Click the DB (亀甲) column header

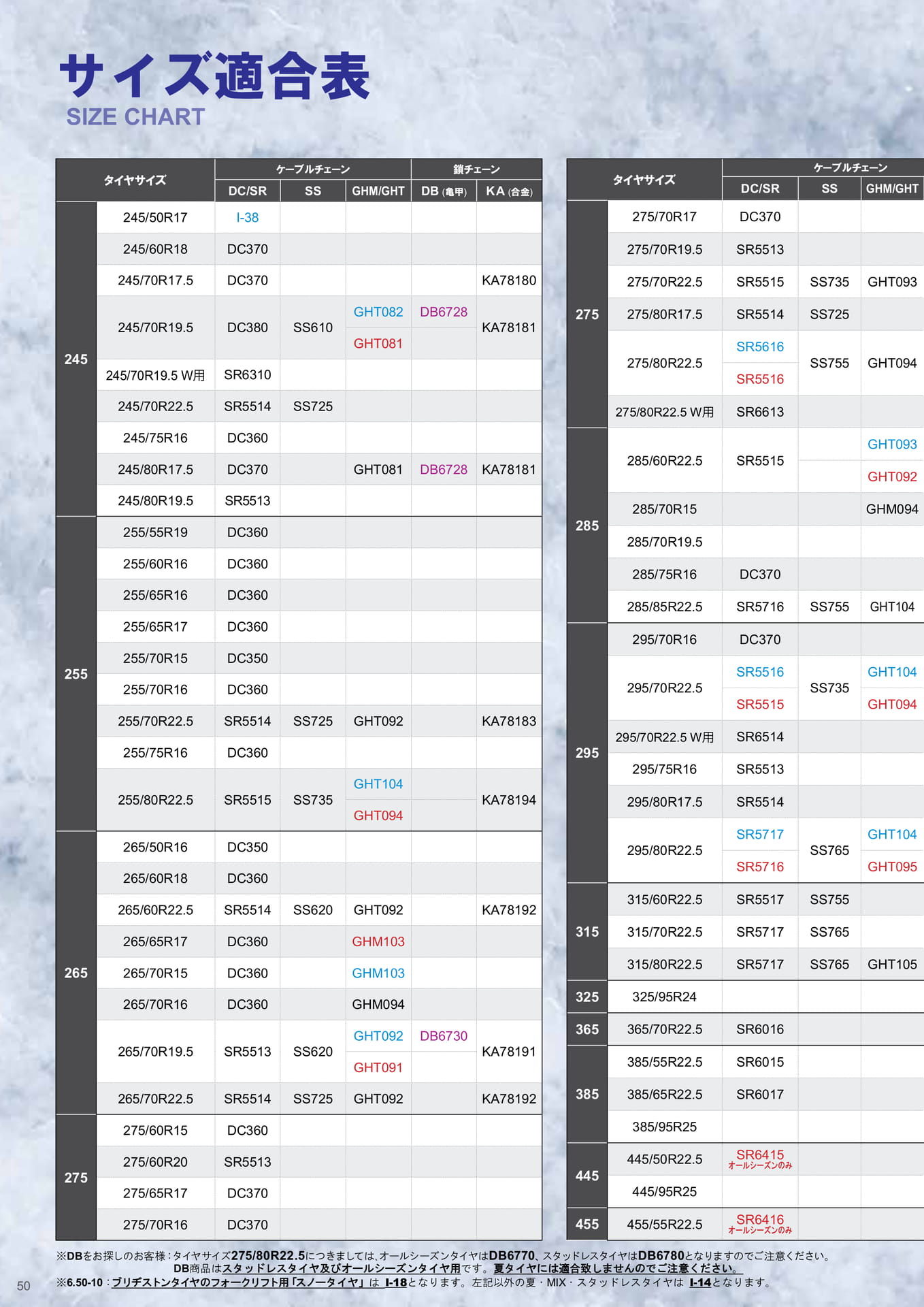444,191
